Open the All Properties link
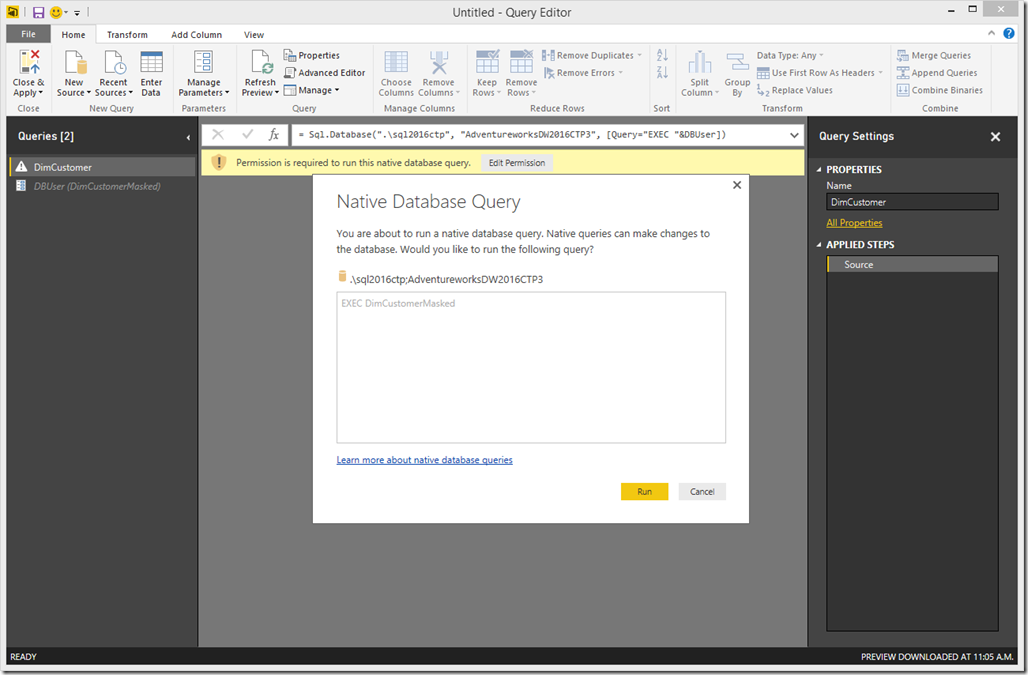 (x=854, y=223)
